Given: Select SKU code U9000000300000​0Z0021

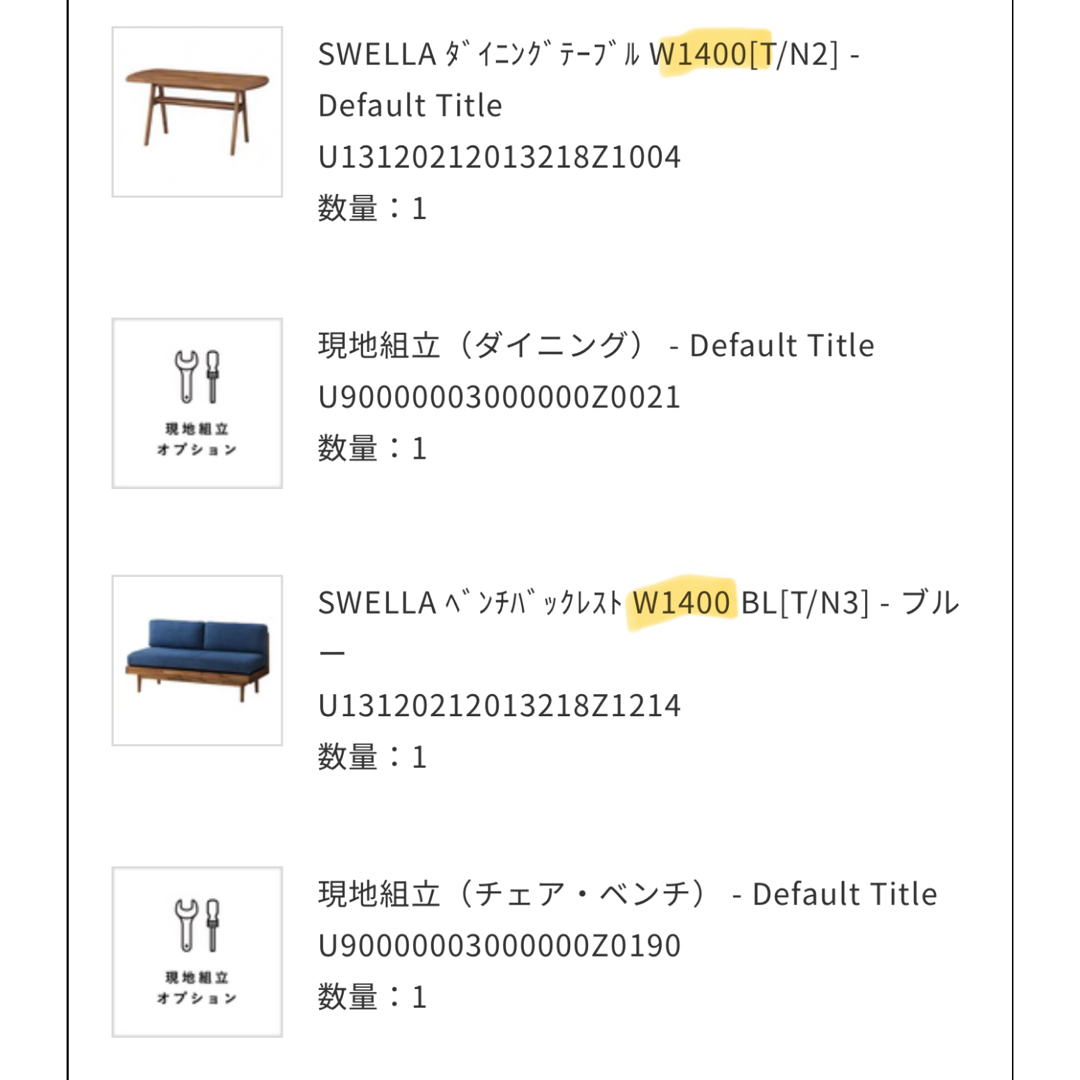Looking at the screenshot, I should tap(499, 397).
